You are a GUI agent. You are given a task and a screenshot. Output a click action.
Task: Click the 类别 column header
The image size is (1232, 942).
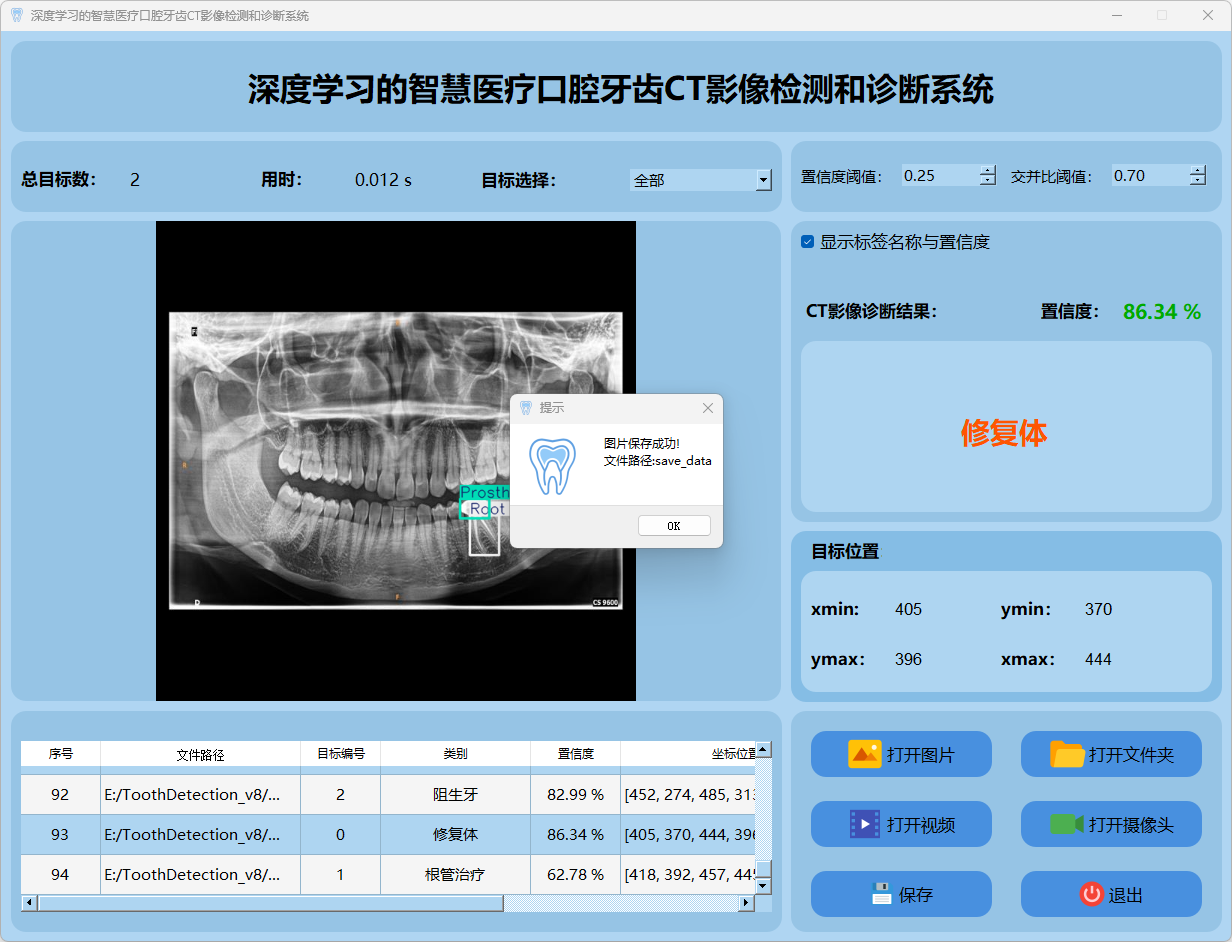click(x=455, y=754)
